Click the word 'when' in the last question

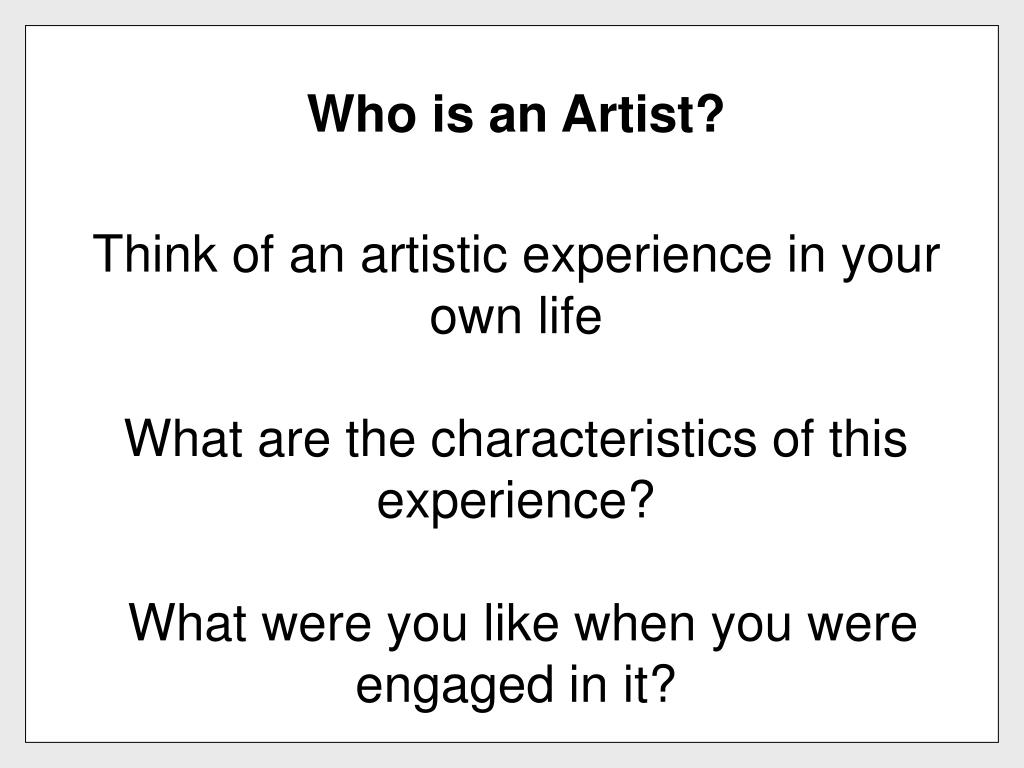[x=634, y=622]
